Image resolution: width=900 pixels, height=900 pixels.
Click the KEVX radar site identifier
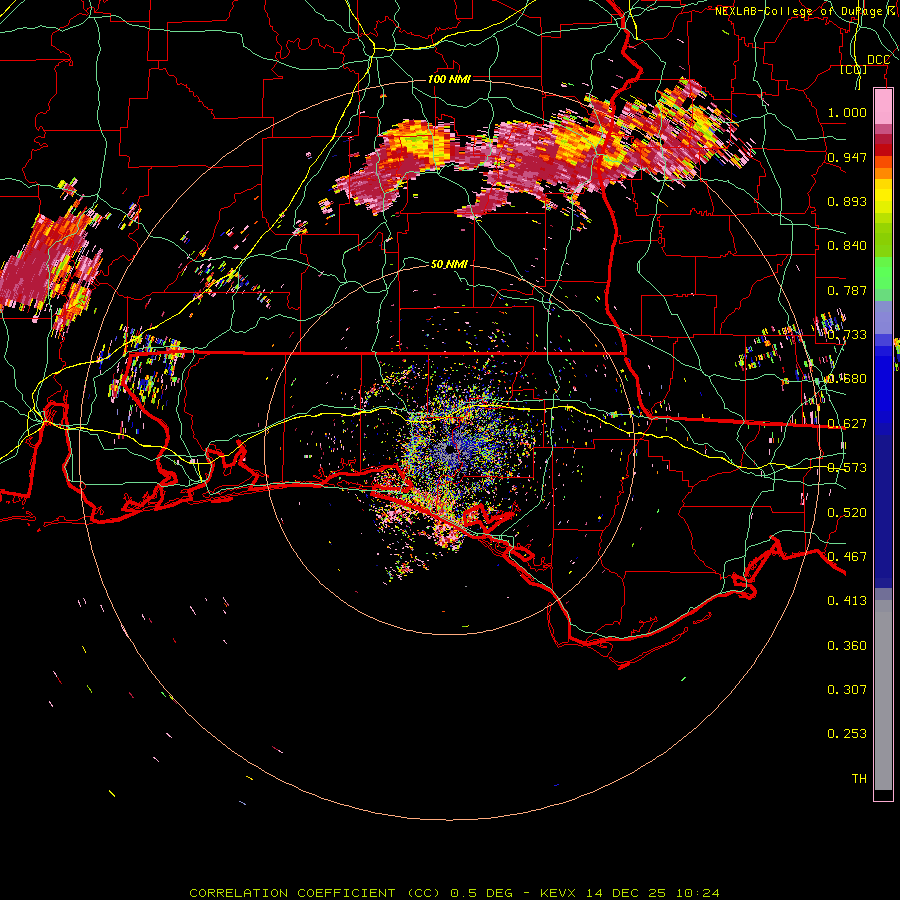[x=560, y=893]
